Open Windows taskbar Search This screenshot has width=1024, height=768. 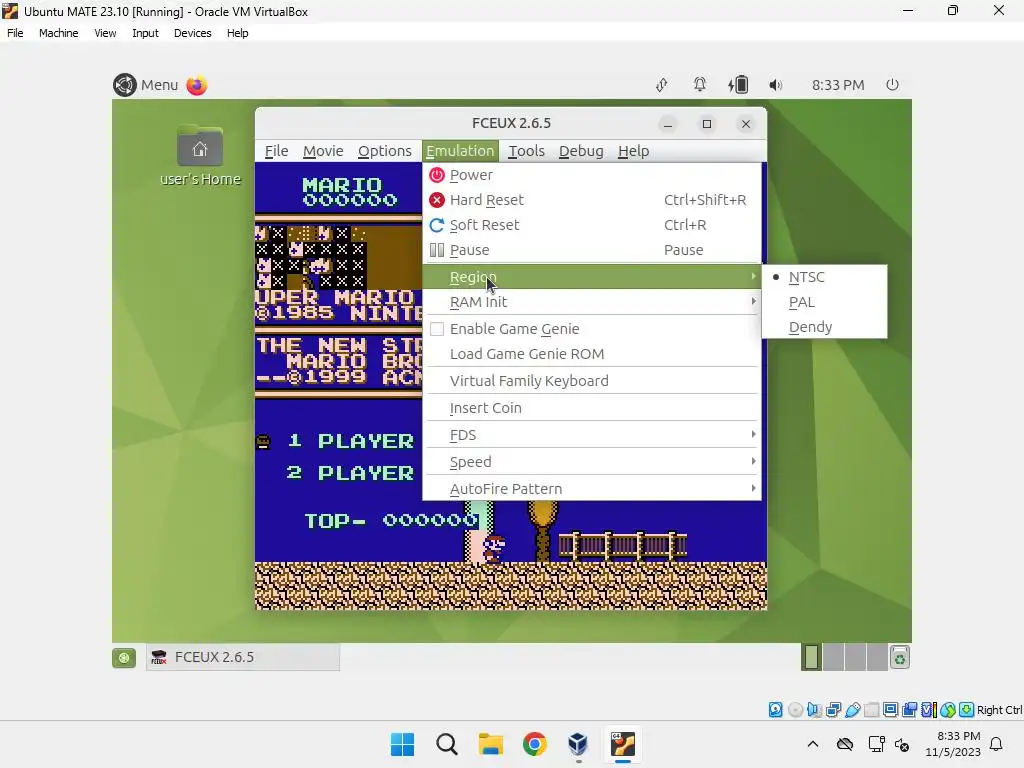[447, 744]
